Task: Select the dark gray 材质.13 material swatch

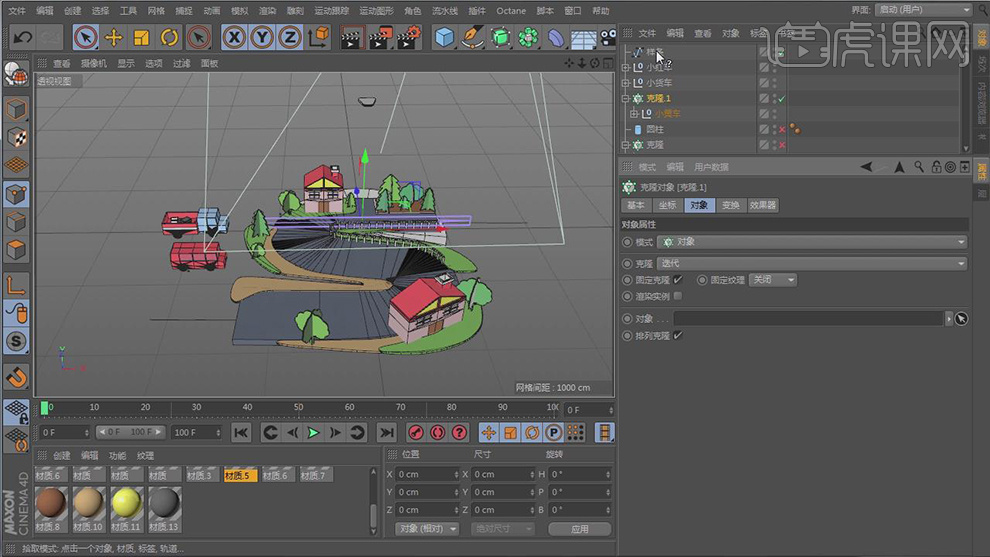Action: 164,503
